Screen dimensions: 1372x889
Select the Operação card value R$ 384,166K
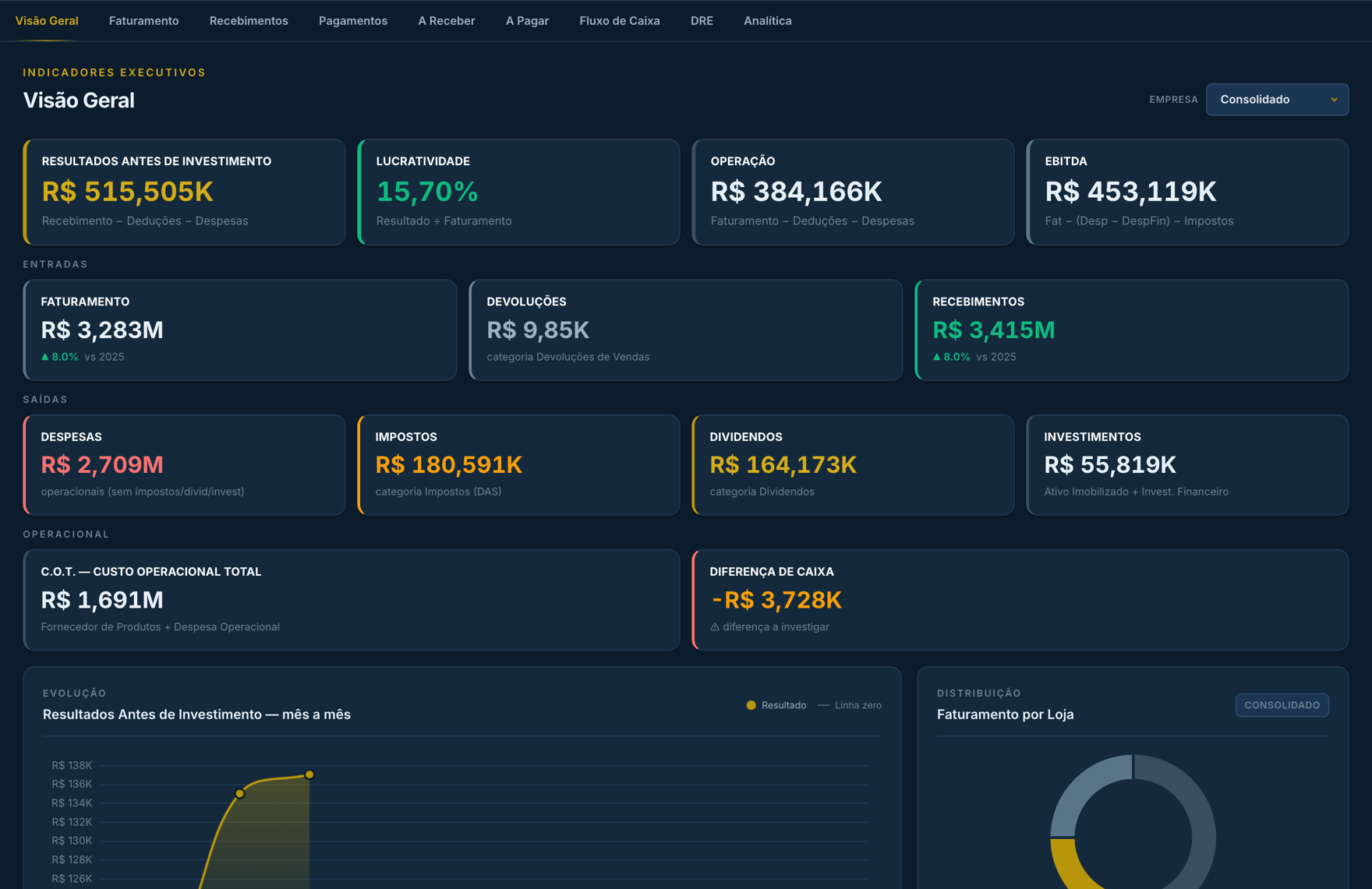click(796, 192)
